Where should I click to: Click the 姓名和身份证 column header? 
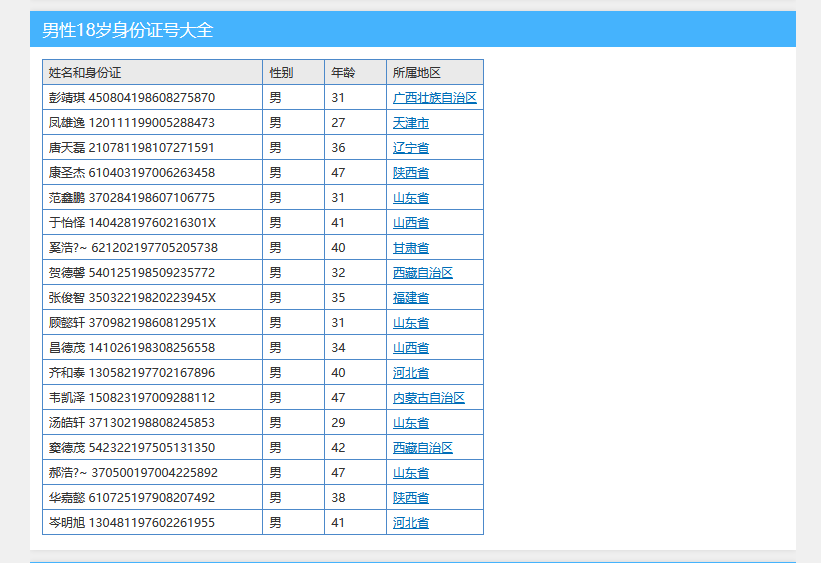(x=152, y=72)
